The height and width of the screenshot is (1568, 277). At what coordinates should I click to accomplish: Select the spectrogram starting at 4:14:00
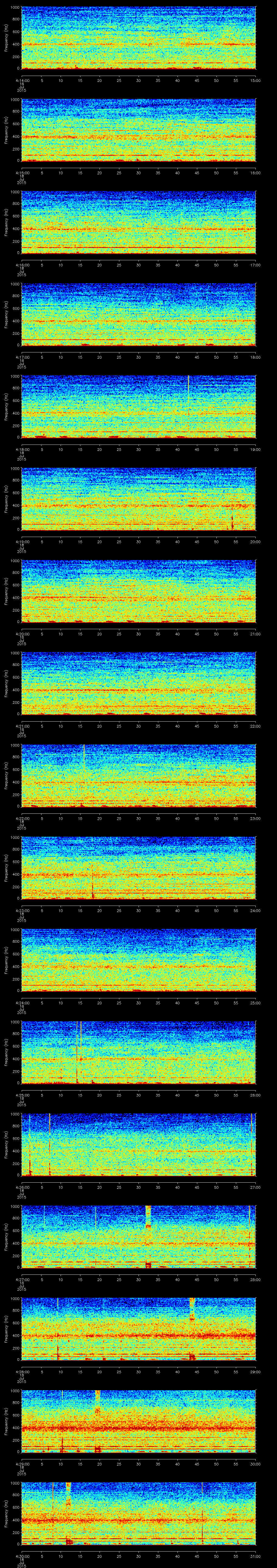139,38
